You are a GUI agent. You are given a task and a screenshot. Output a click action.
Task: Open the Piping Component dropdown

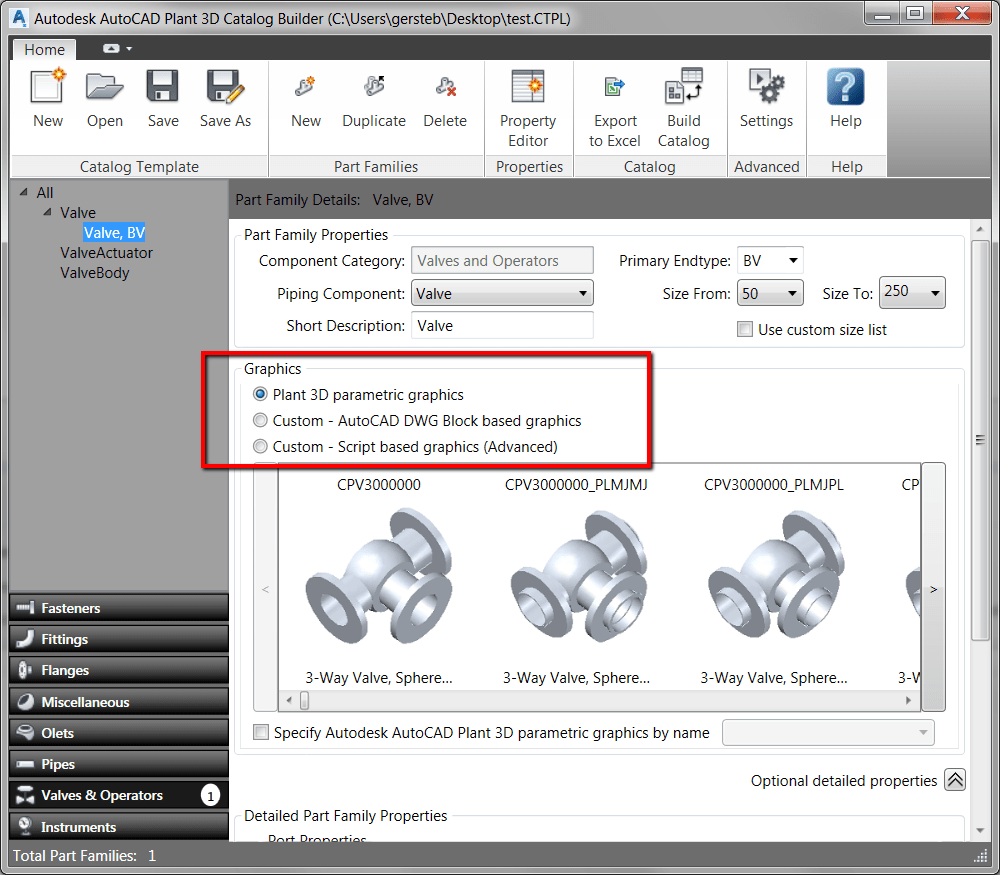[502, 293]
